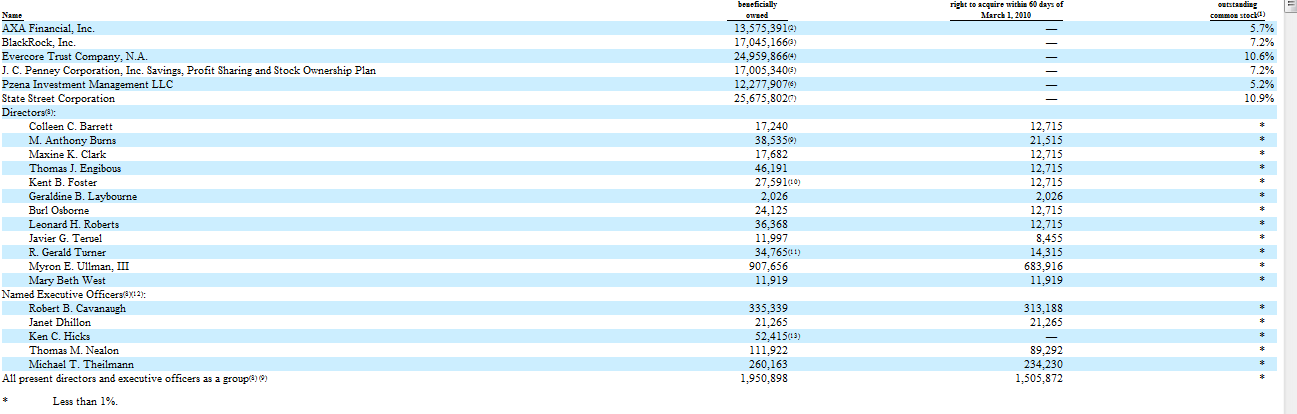Select Javier G. Teruel name
The height and width of the screenshot is (414, 1297).
[x=66, y=239]
